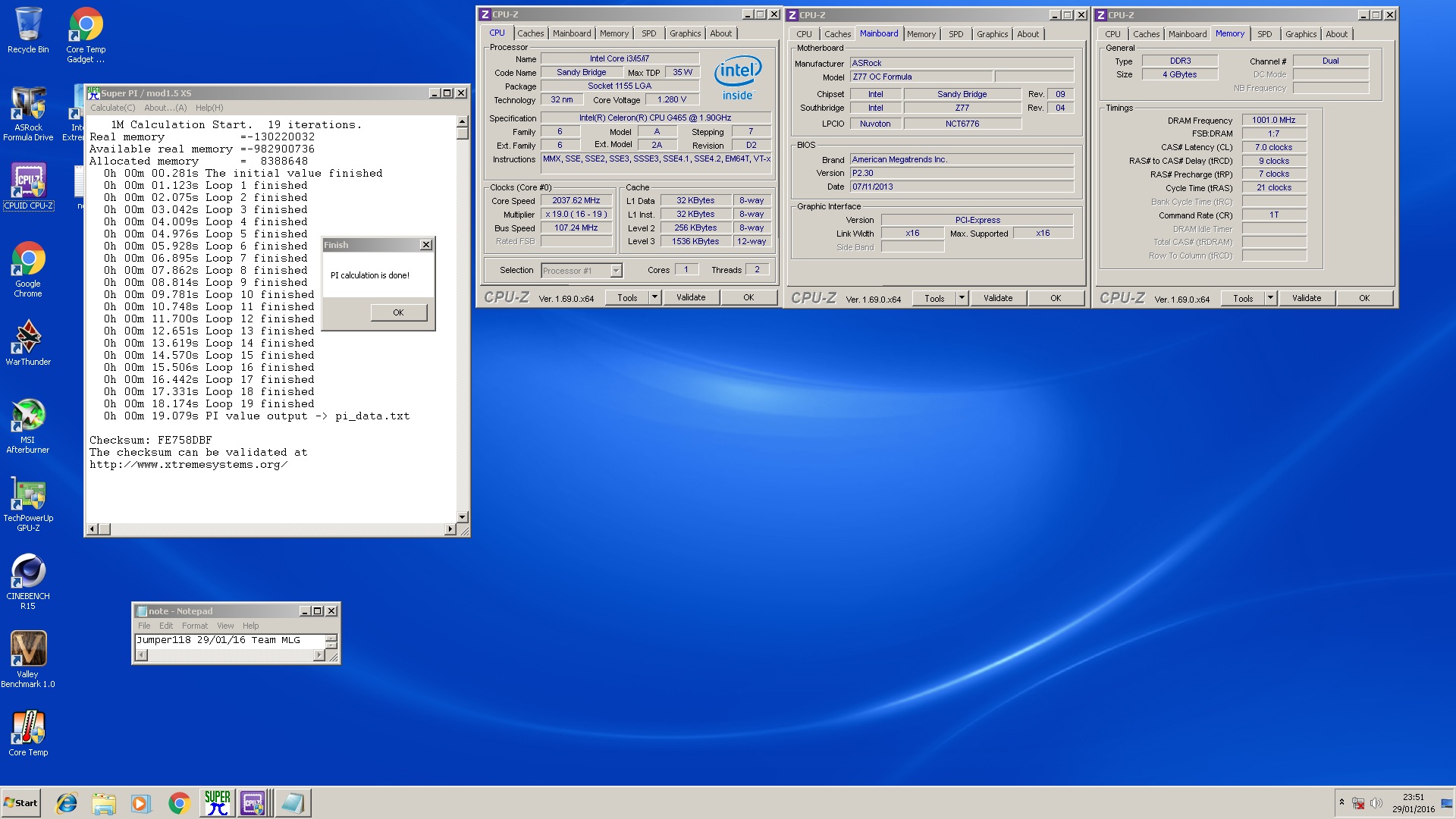The height and width of the screenshot is (819, 1456).
Task: Open About tab in first CPU-Z window
Action: [721, 33]
